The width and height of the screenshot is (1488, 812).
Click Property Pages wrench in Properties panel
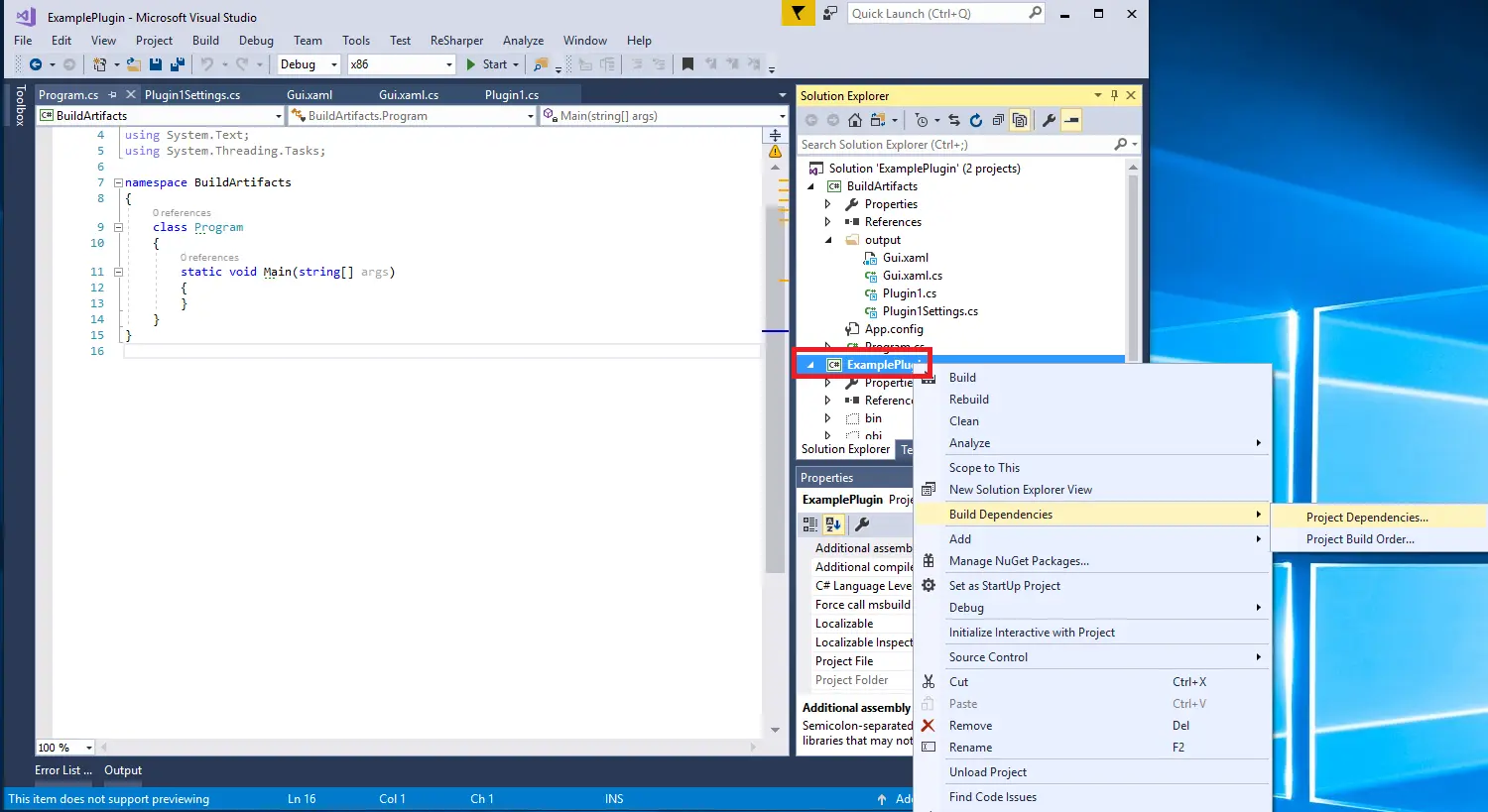[862, 524]
